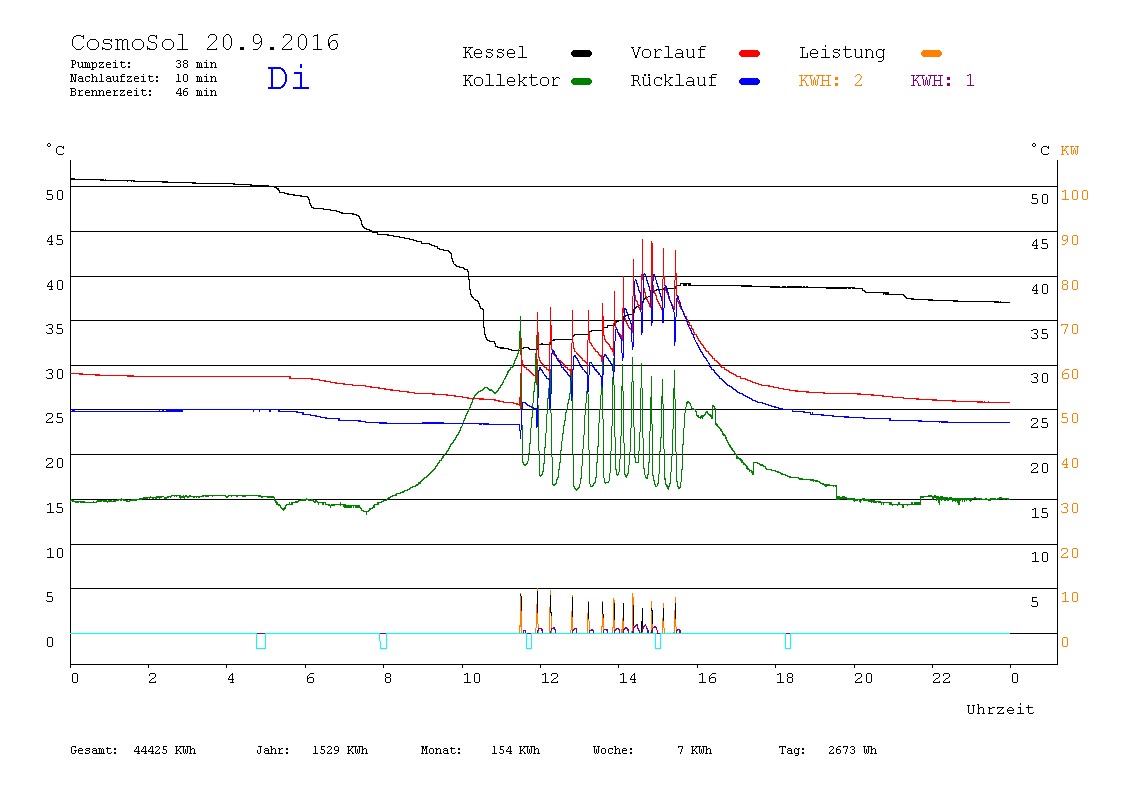Select the "Jahr:" label
Screen dimensions: 1148x812
[273, 750]
